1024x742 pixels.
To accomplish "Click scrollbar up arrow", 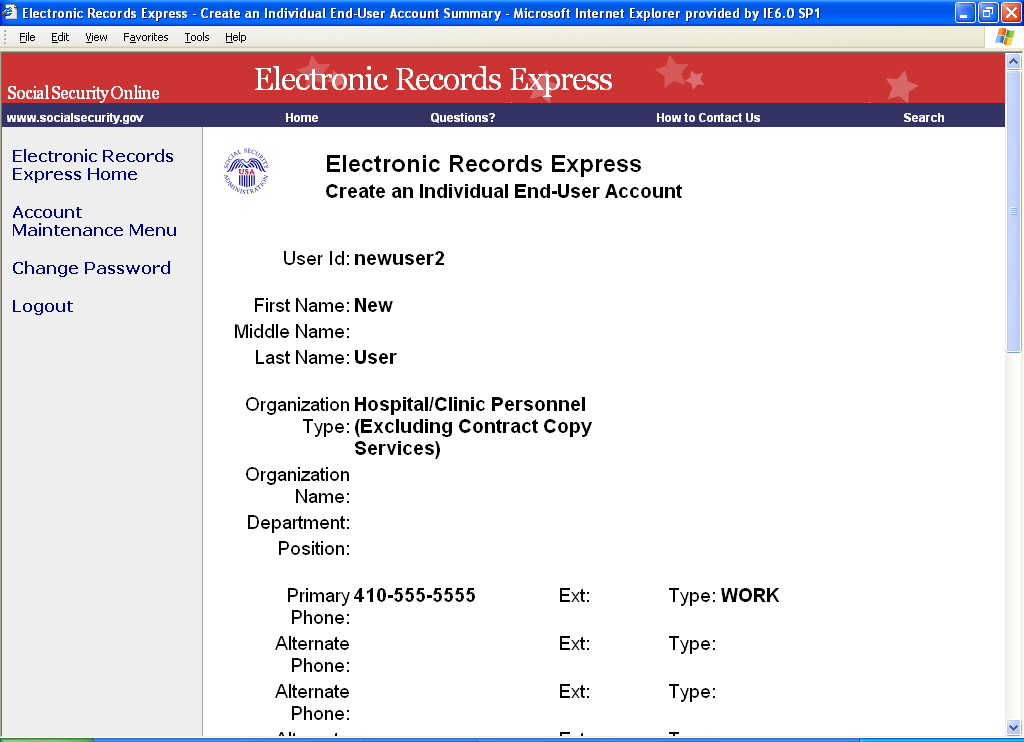I will click(1013, 62).
